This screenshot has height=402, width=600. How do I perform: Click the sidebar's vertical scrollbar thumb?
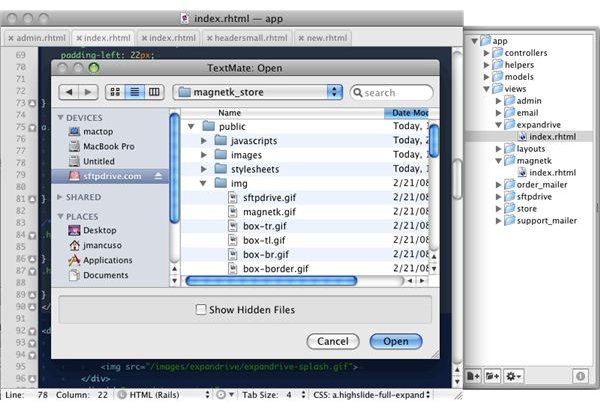click(174, 168)
